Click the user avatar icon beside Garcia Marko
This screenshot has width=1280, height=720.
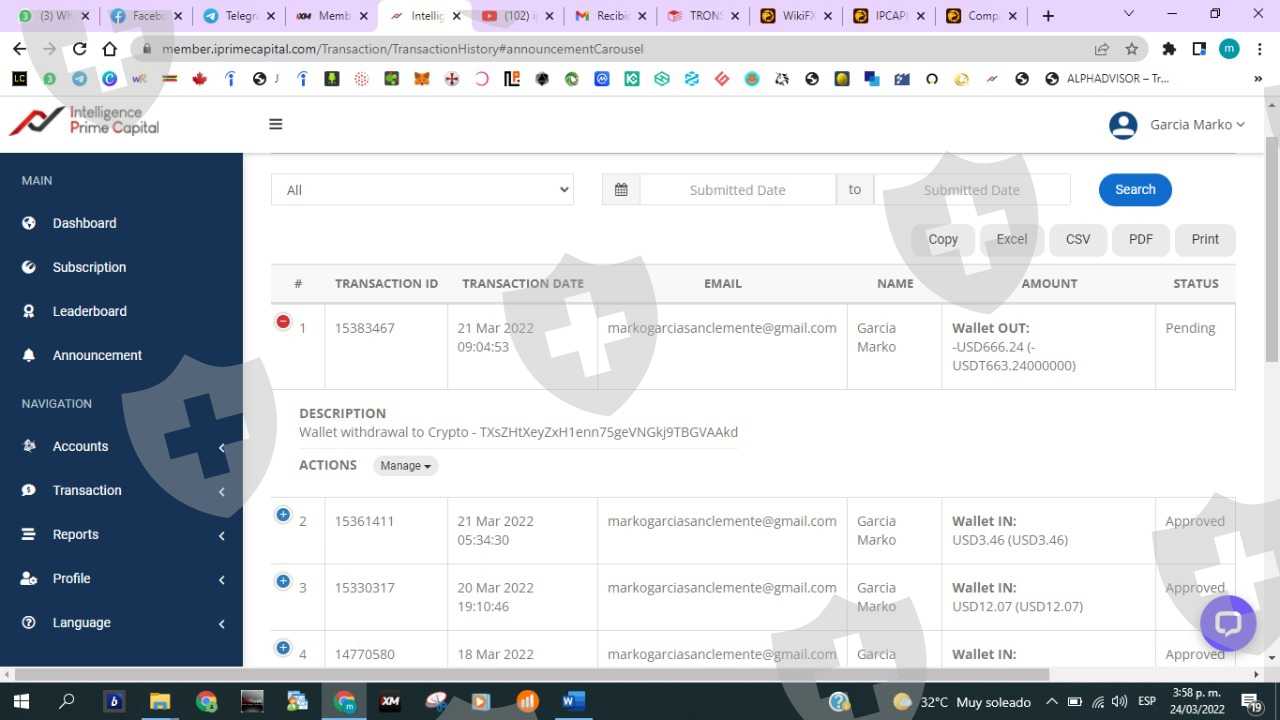point(1123,125)
